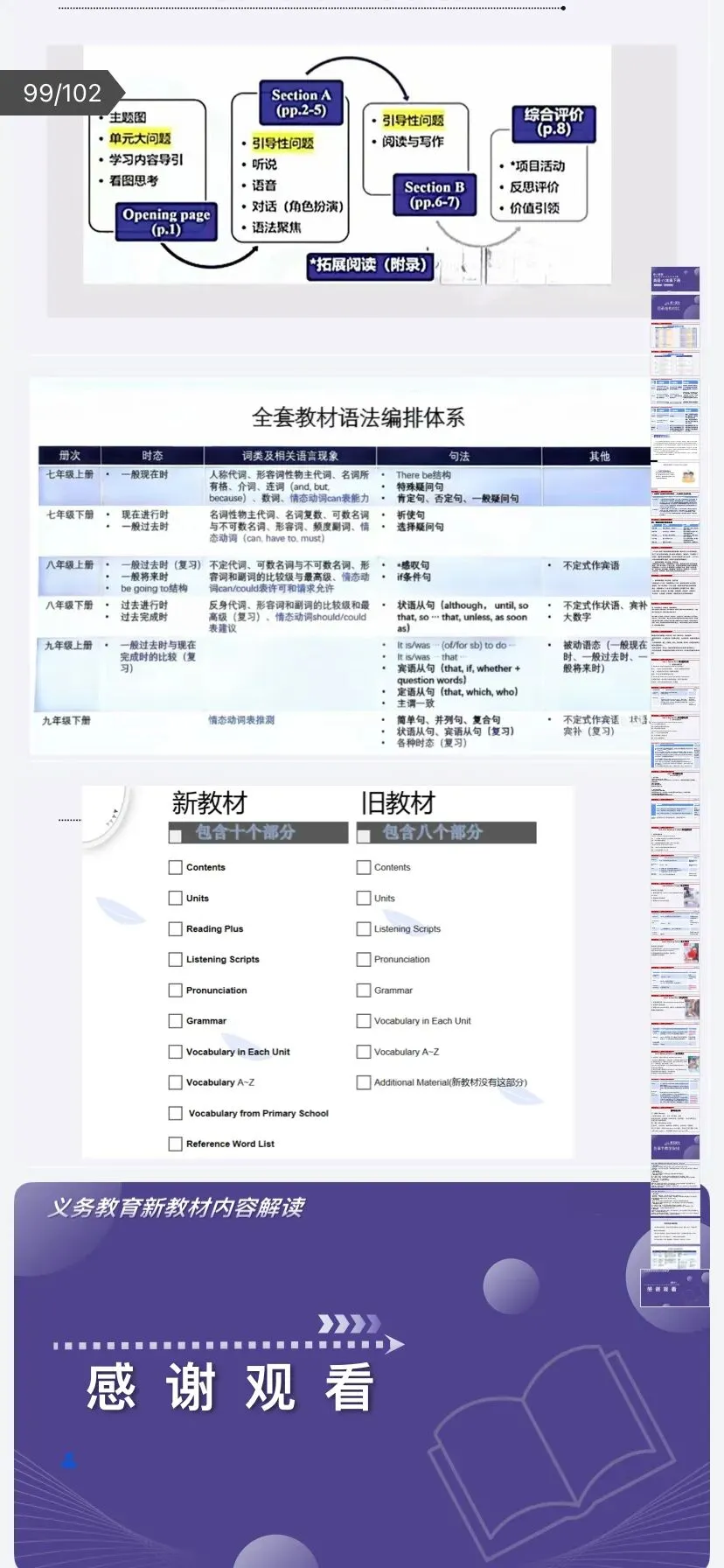Click the 价值引领 bullet item
Viewport: 724px width, 1568px height.
(534, 208)
